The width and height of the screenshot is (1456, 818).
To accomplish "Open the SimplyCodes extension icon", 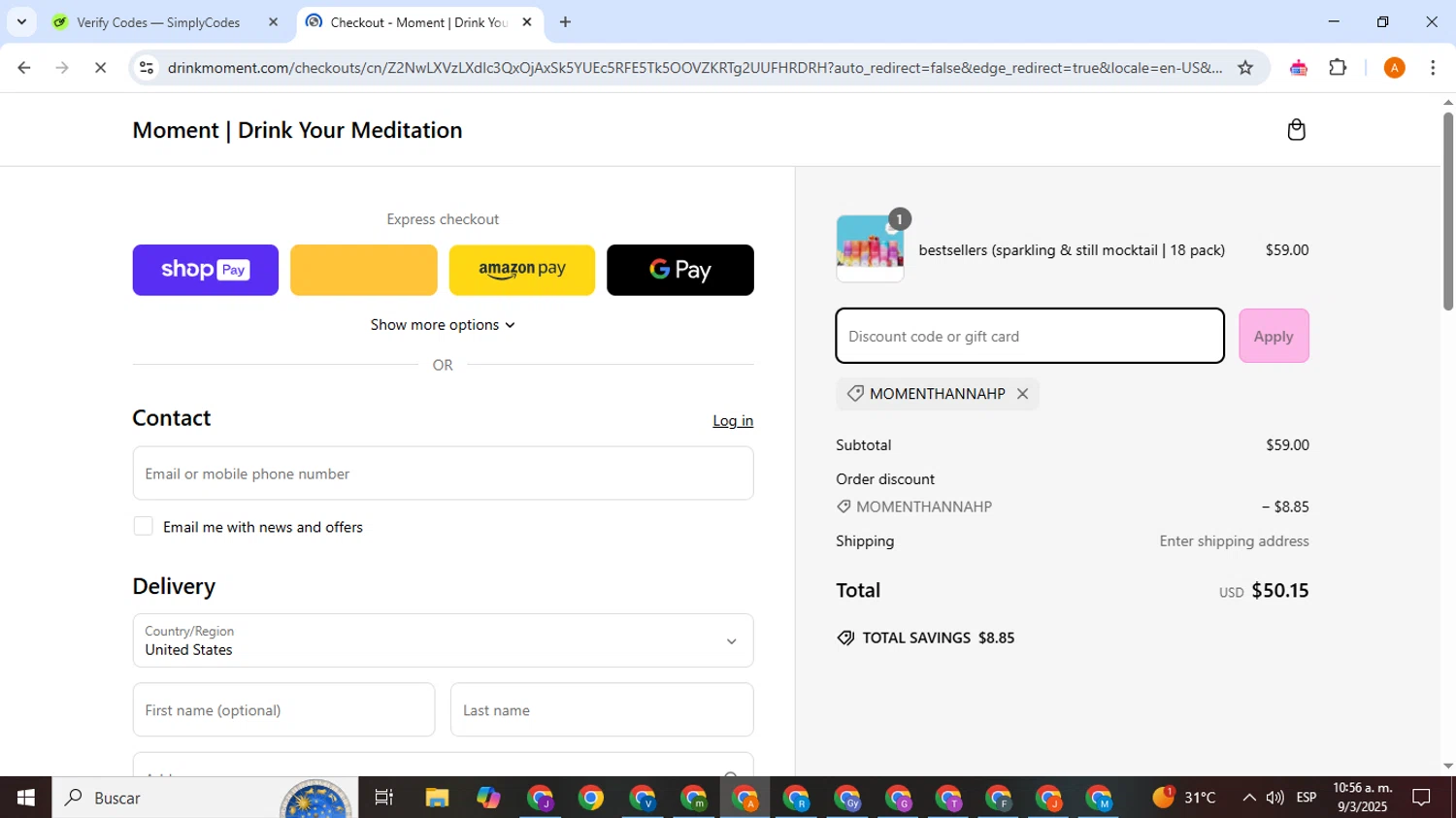I will click(1298, 68).
